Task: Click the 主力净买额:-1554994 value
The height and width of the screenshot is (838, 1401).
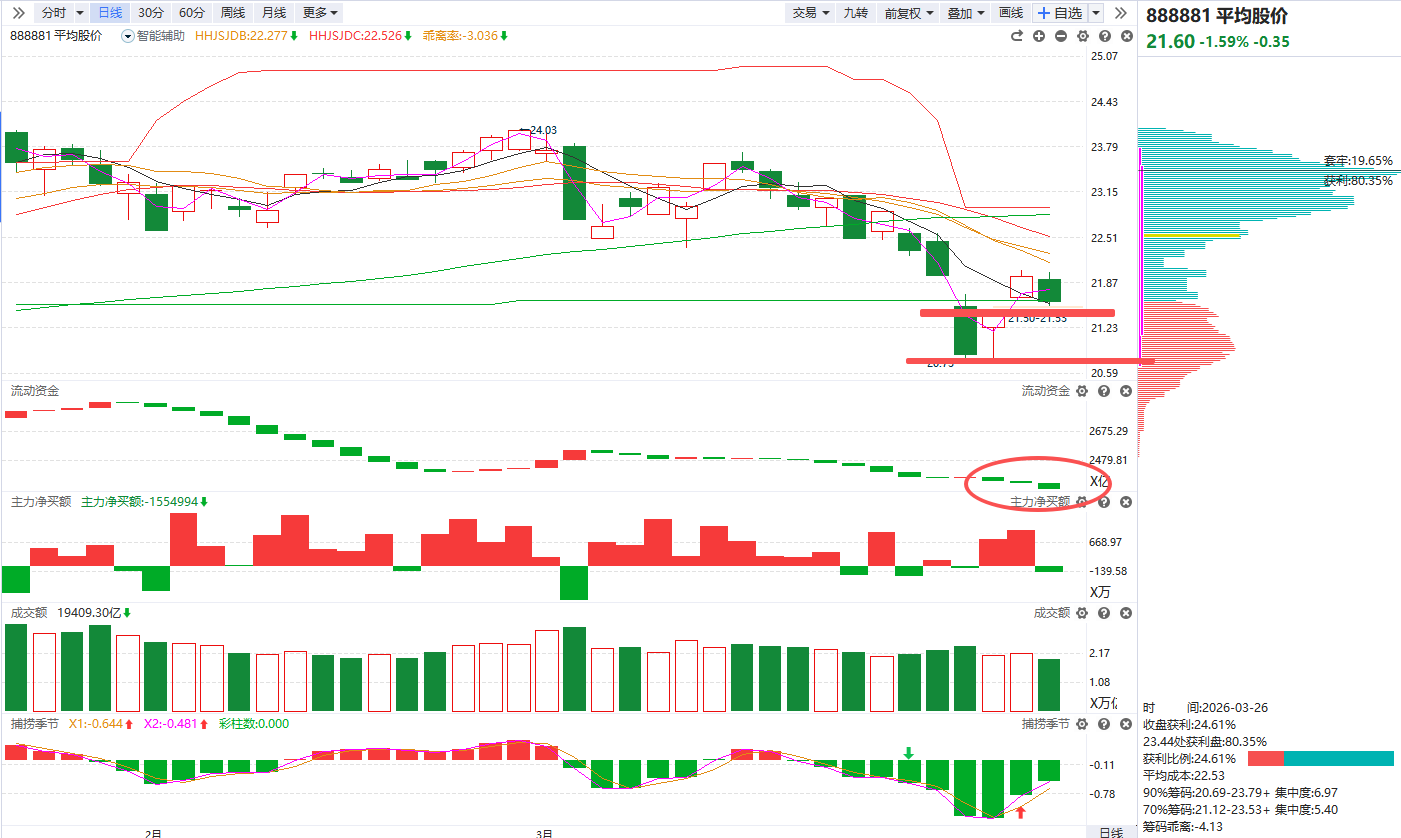Action: [145, 502]
